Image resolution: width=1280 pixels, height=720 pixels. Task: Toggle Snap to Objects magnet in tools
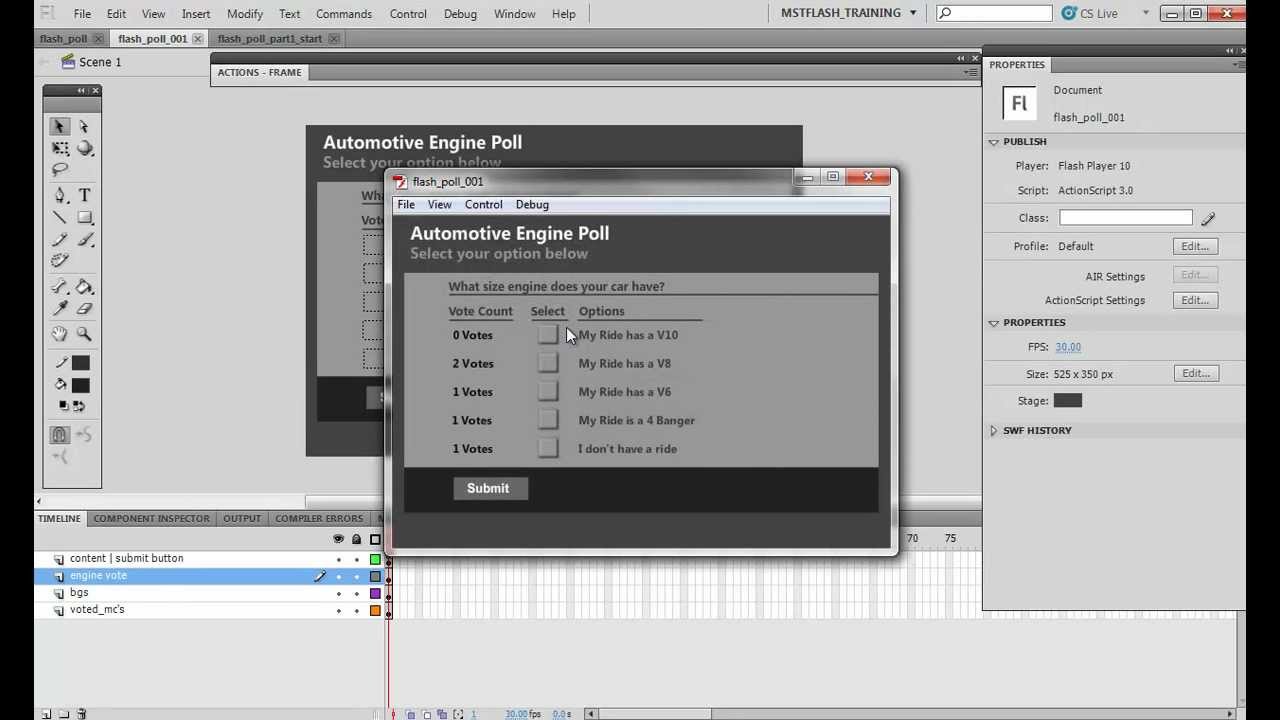[60, 434]
